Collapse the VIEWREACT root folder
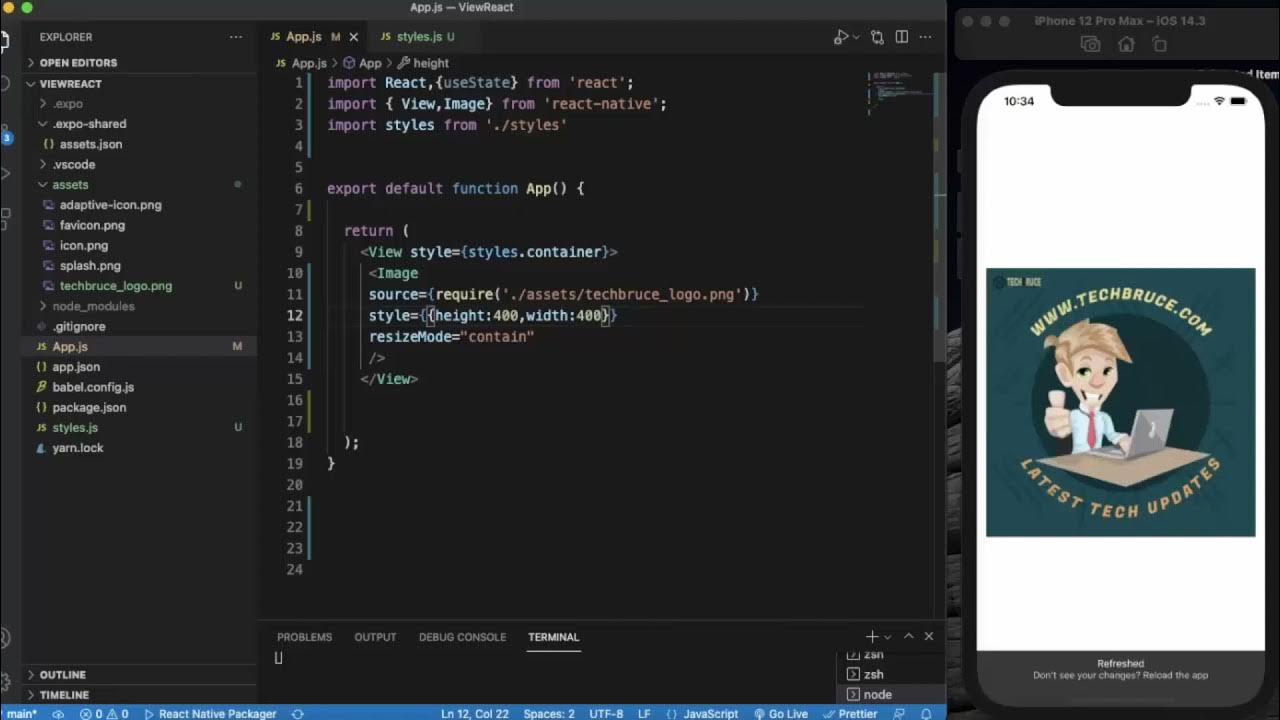 coord(138,84)
